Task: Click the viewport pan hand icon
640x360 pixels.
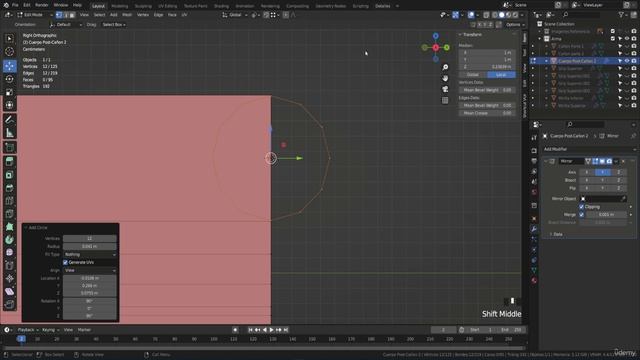Action: pyautogui.click(x=445, y=78)
